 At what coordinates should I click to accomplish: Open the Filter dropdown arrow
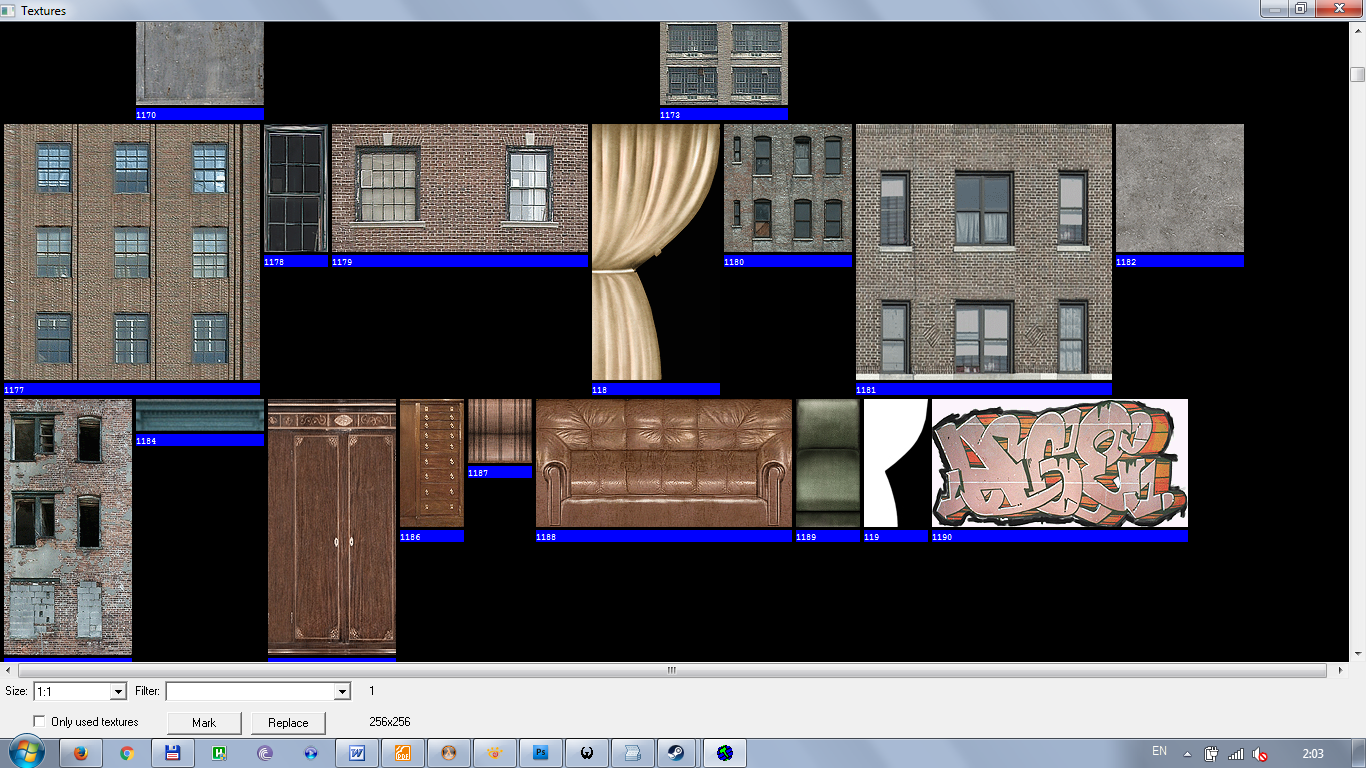[342, 691]
